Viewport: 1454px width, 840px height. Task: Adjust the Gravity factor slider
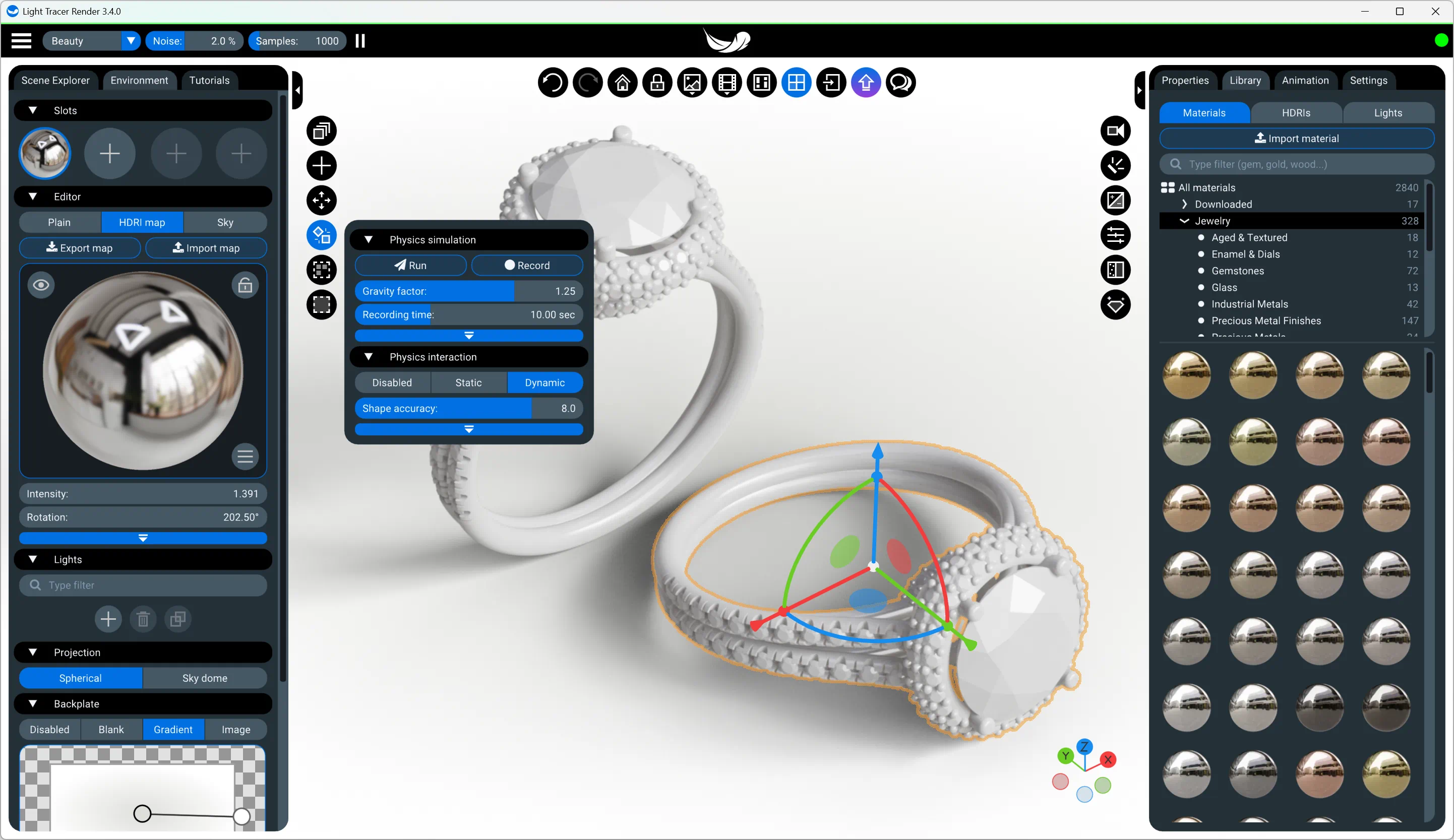pos(468,291)
